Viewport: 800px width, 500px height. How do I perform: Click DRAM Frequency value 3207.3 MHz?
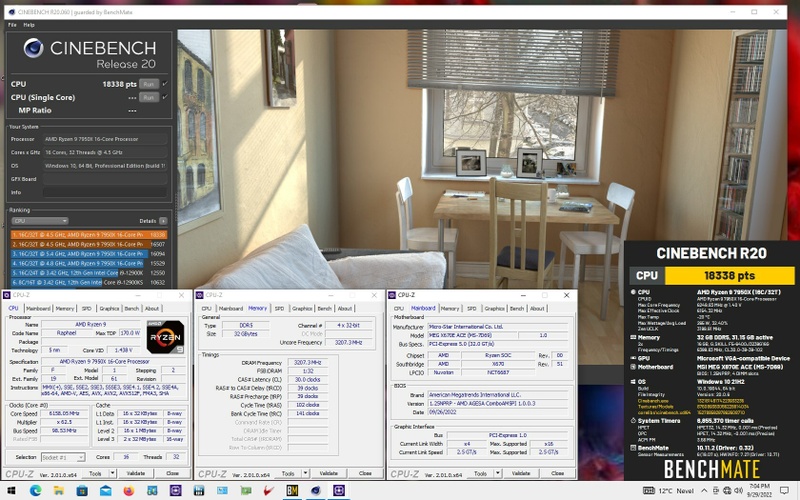(308, 362)
